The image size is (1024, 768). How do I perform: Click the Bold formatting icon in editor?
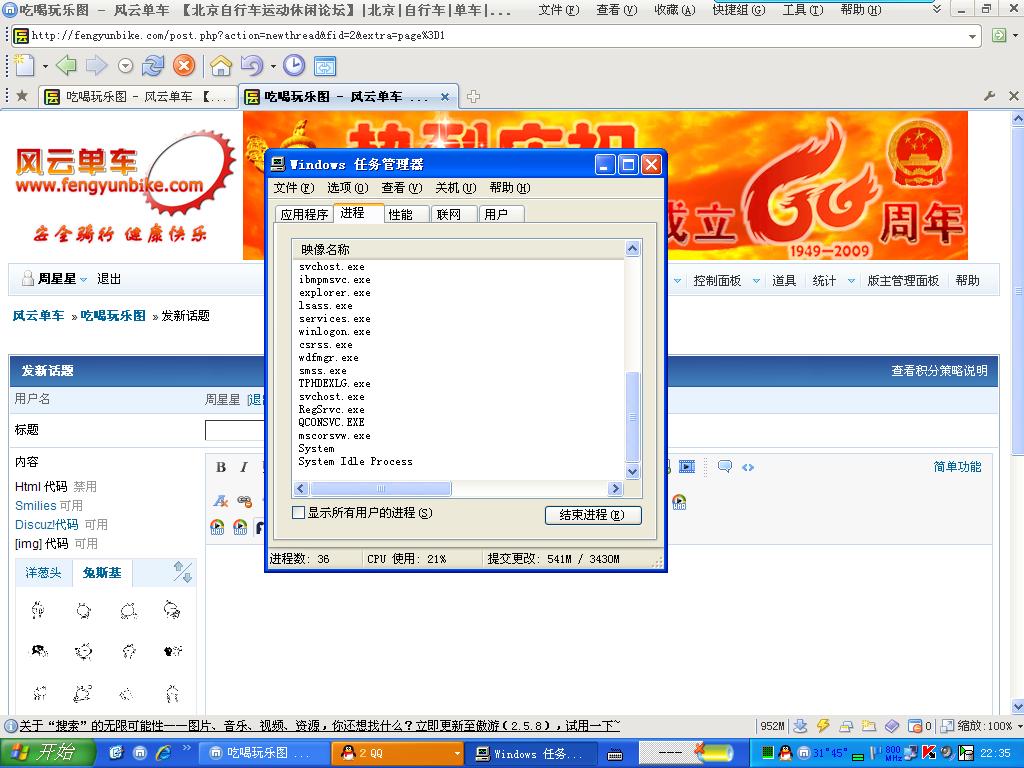(221, 467)
